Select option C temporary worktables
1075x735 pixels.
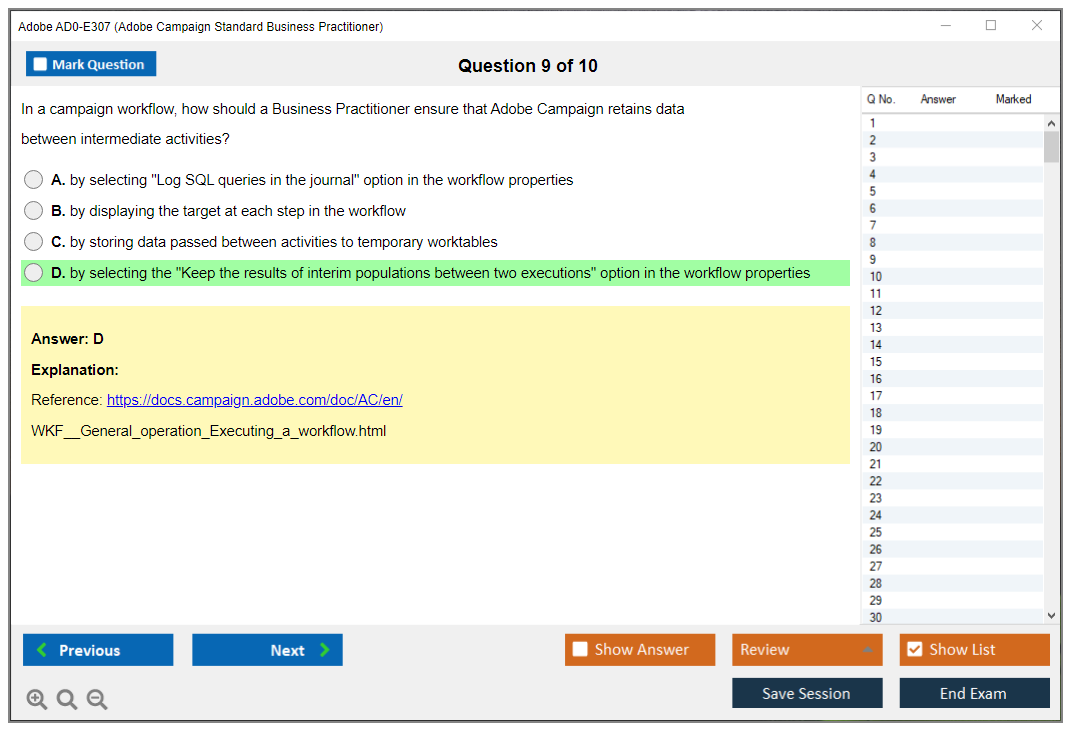[34, 242]
